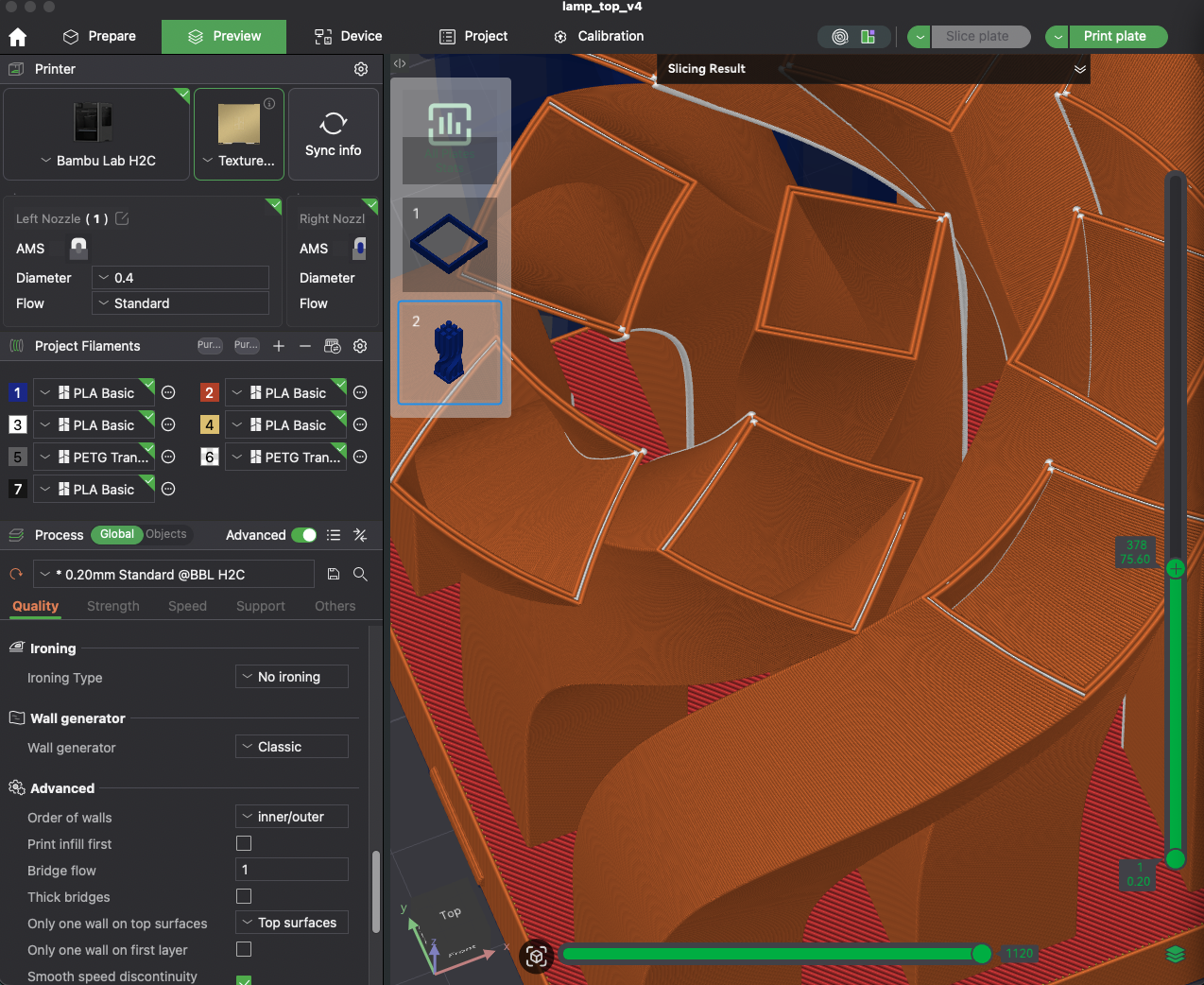Save the current process preset via disk icon

(x=334, y=574)
